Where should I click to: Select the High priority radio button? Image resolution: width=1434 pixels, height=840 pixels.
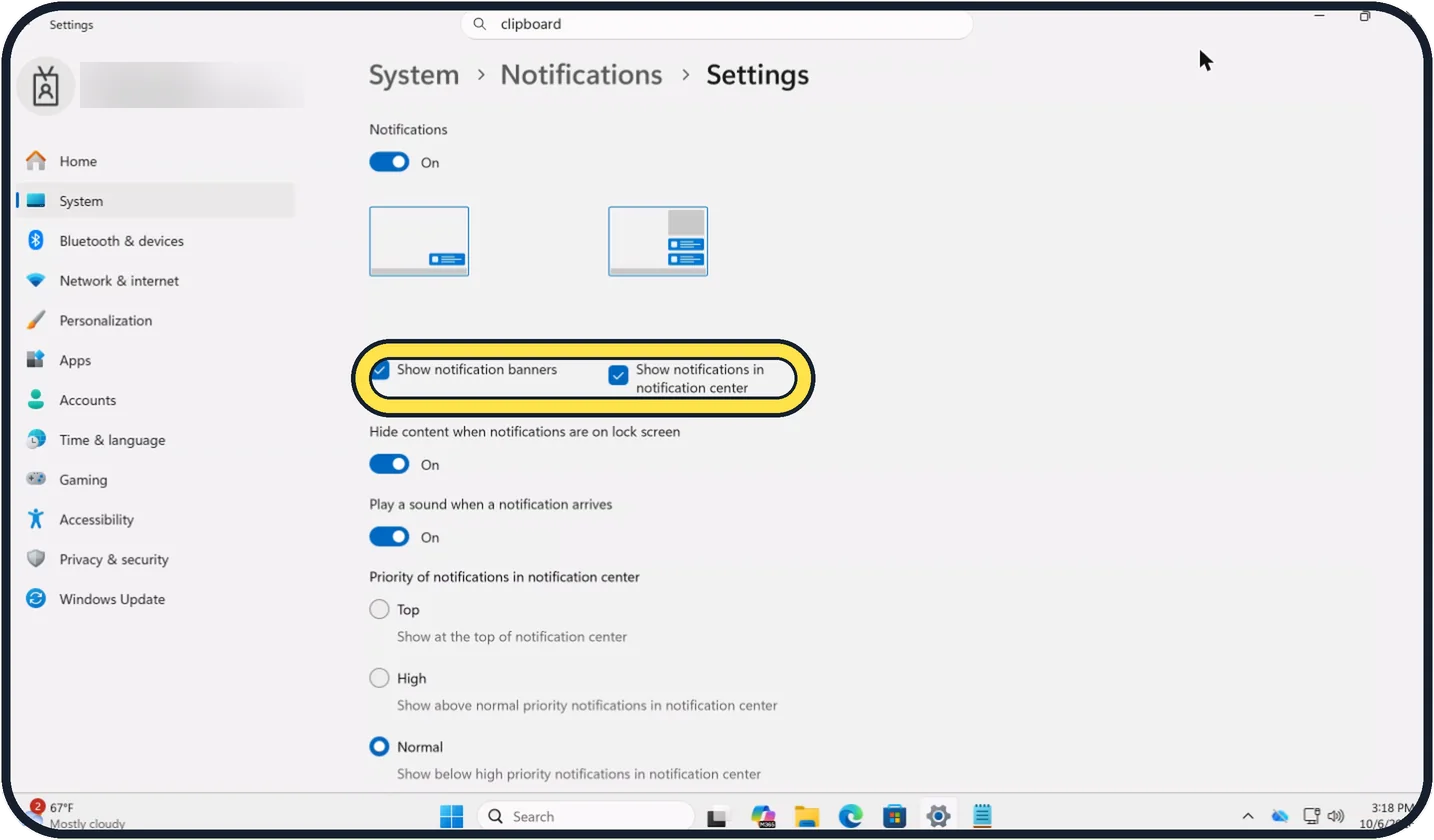click(x=379, y=678)
